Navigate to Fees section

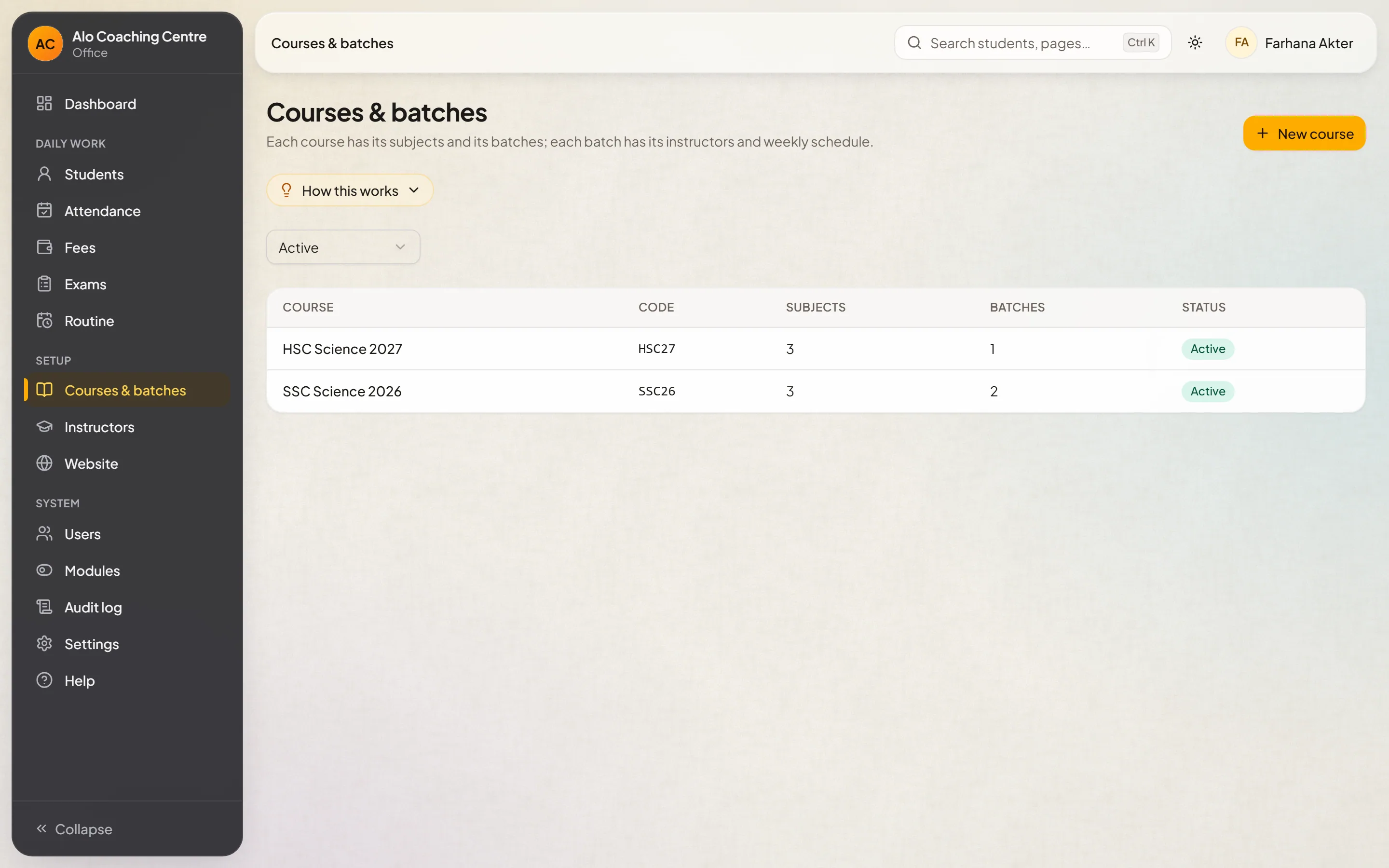(x=127, y=247)
